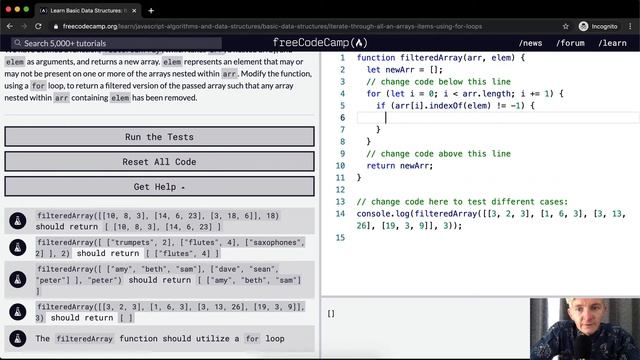Click the 'let newArr = [];' line
Image resolution: width=640 pixels, height=360 pixels.
[404, 70]
